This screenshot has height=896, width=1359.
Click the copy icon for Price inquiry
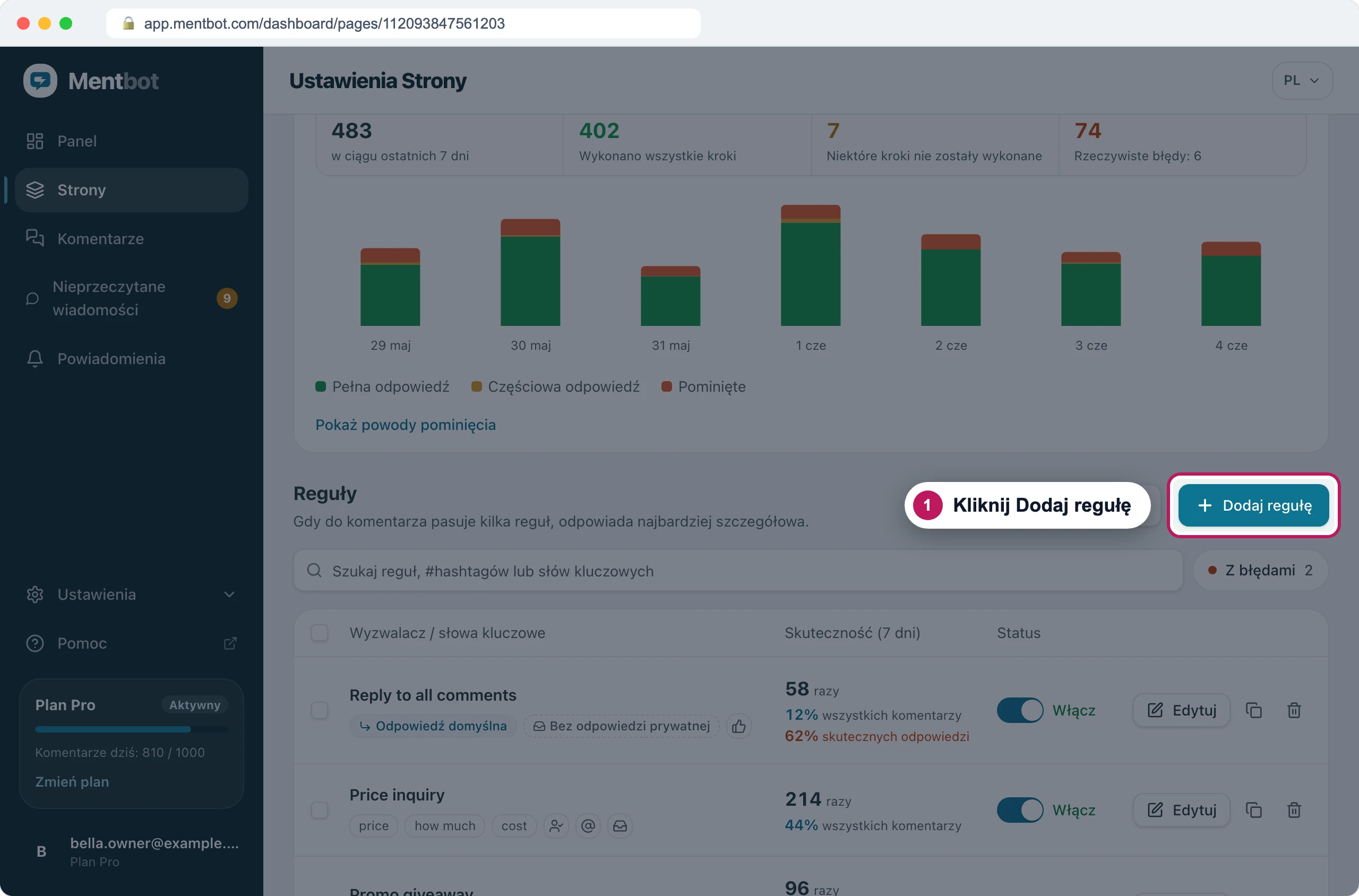[x=1253, y=809]
